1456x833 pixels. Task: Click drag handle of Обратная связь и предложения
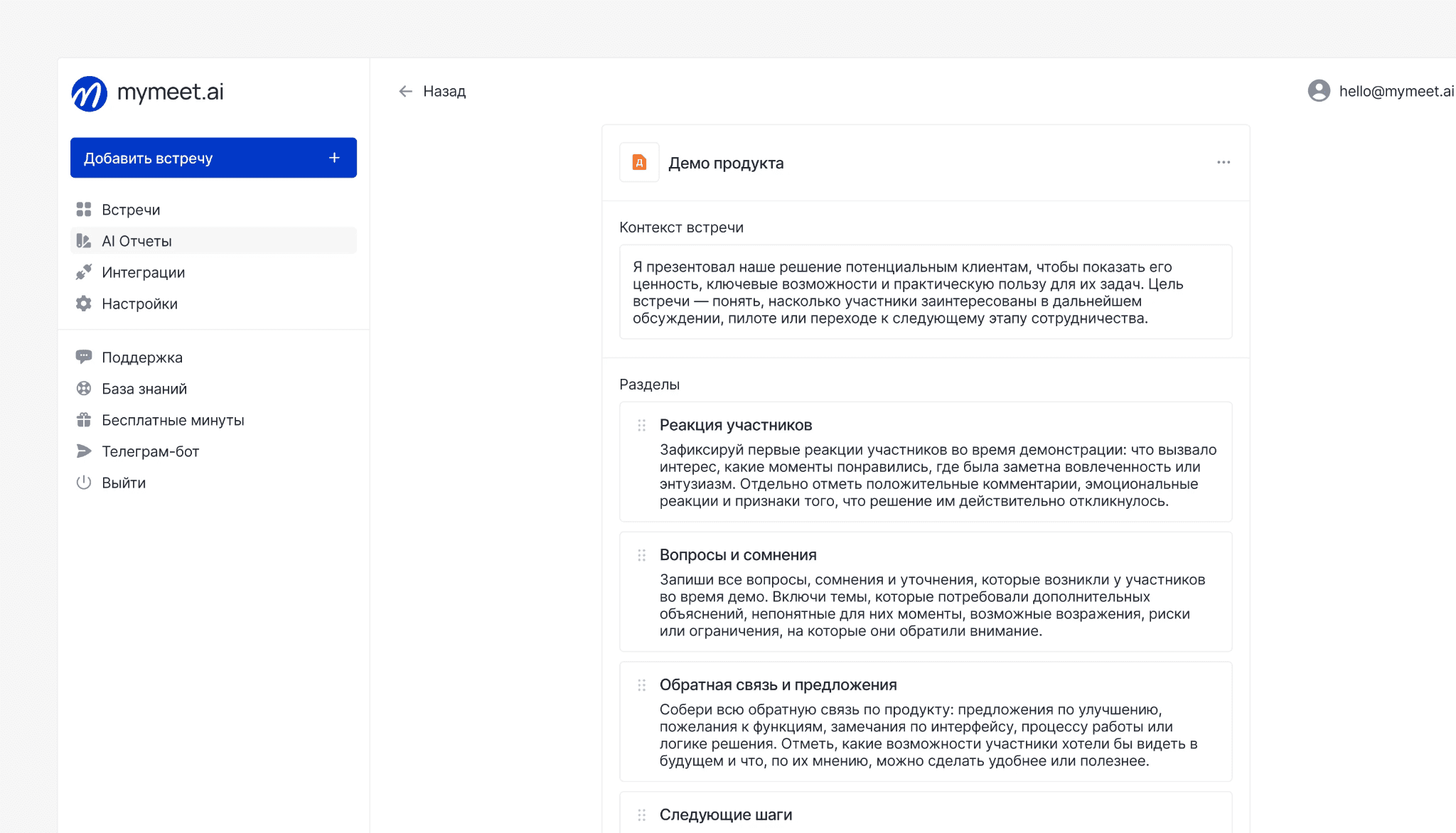point(642,685)
